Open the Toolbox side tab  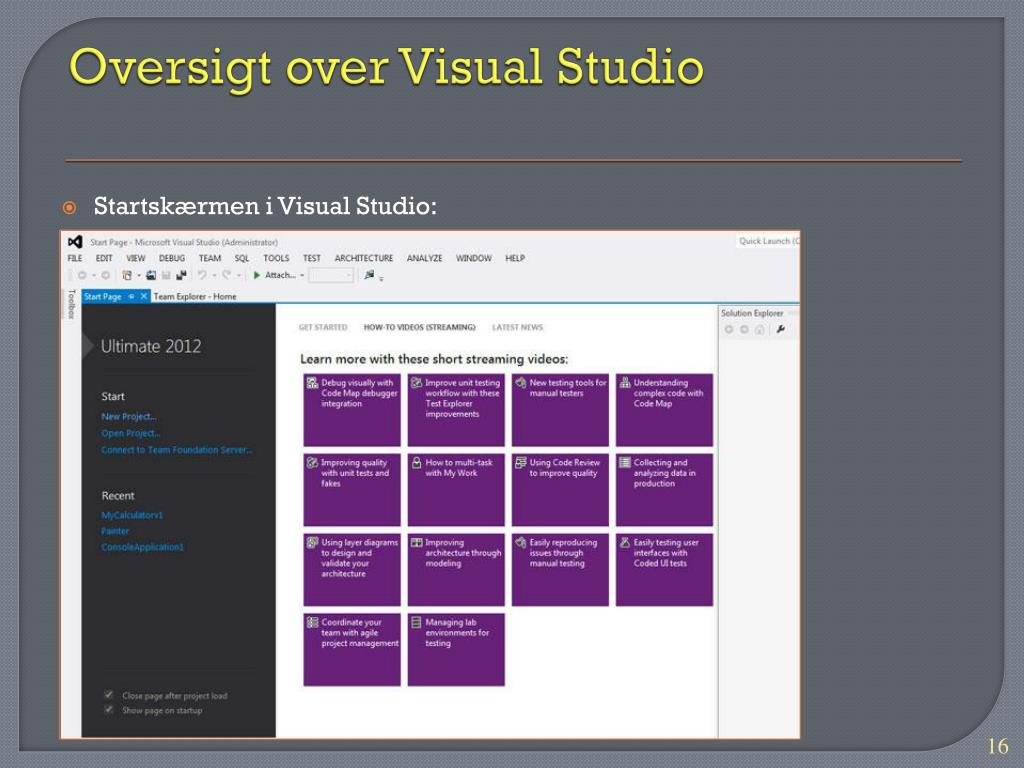(x=71, y=304)
